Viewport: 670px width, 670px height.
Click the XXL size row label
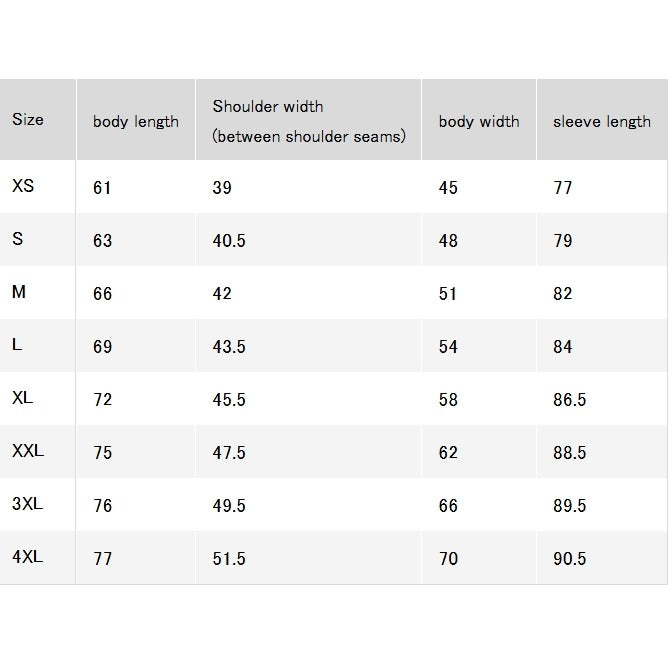(28, 451)
